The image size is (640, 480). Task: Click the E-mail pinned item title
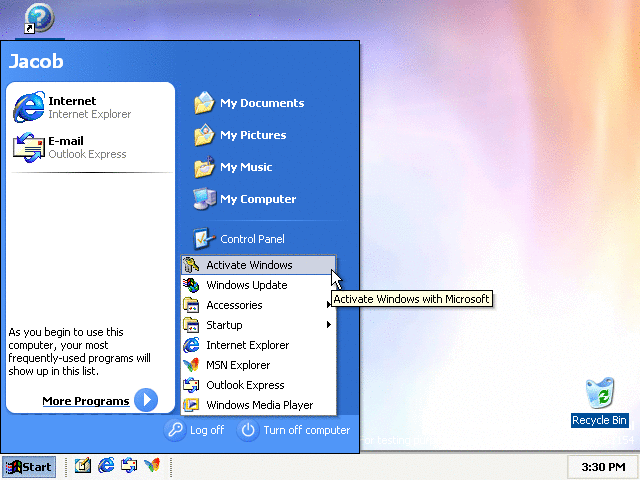pos(66,141)
